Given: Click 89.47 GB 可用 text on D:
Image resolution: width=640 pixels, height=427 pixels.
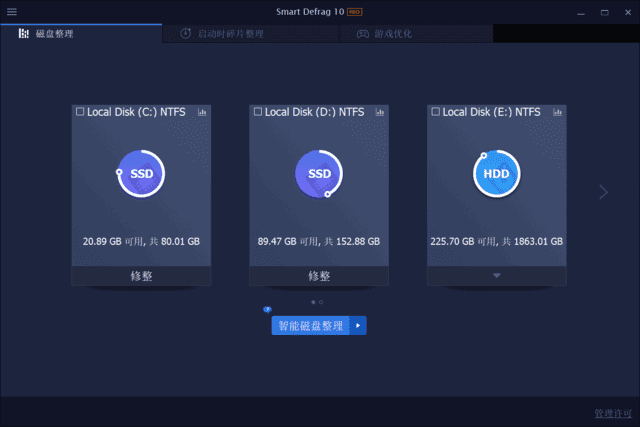Looking at the screenshot, I should [x=288, y=241].
